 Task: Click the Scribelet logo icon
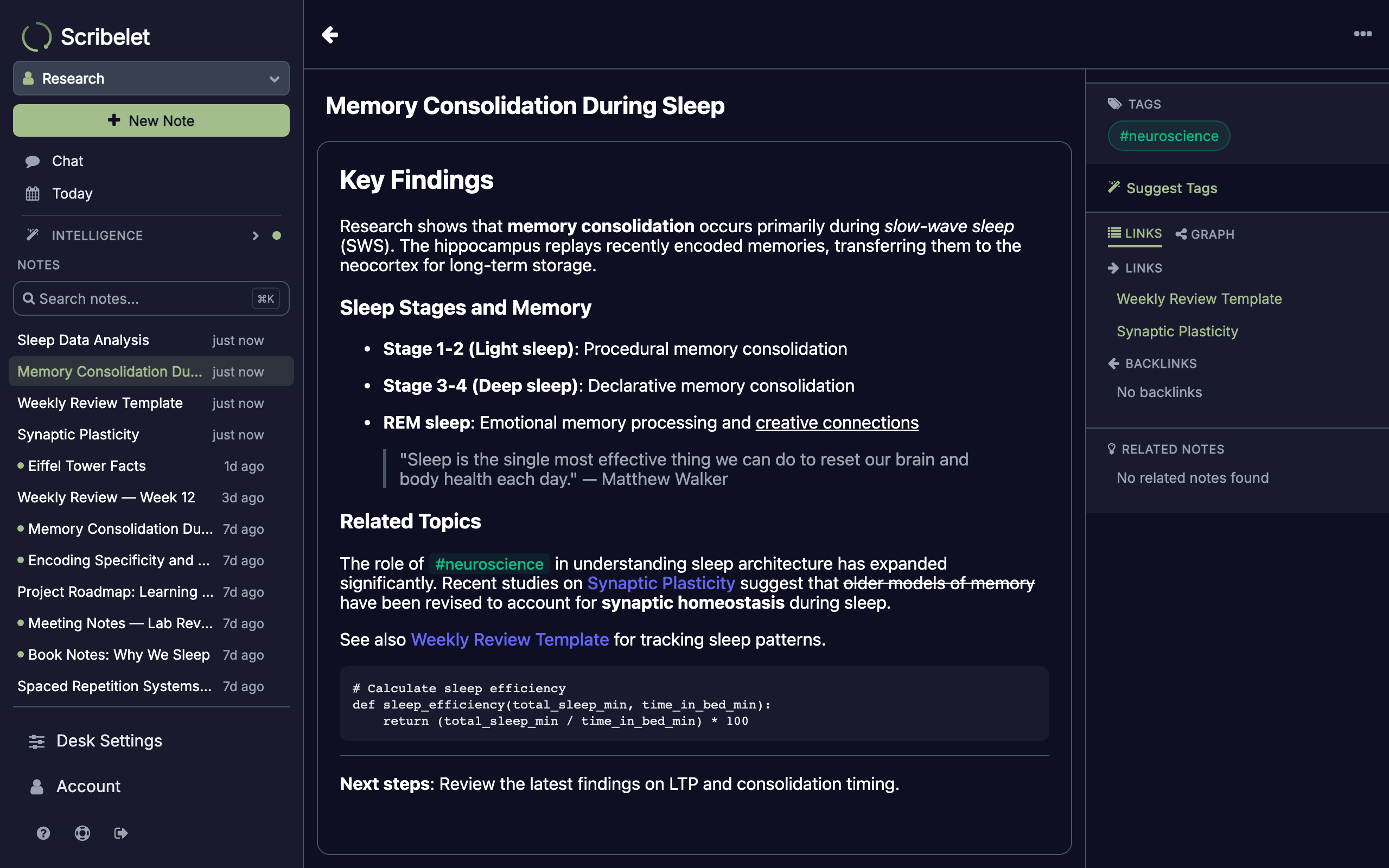(37, 37)
